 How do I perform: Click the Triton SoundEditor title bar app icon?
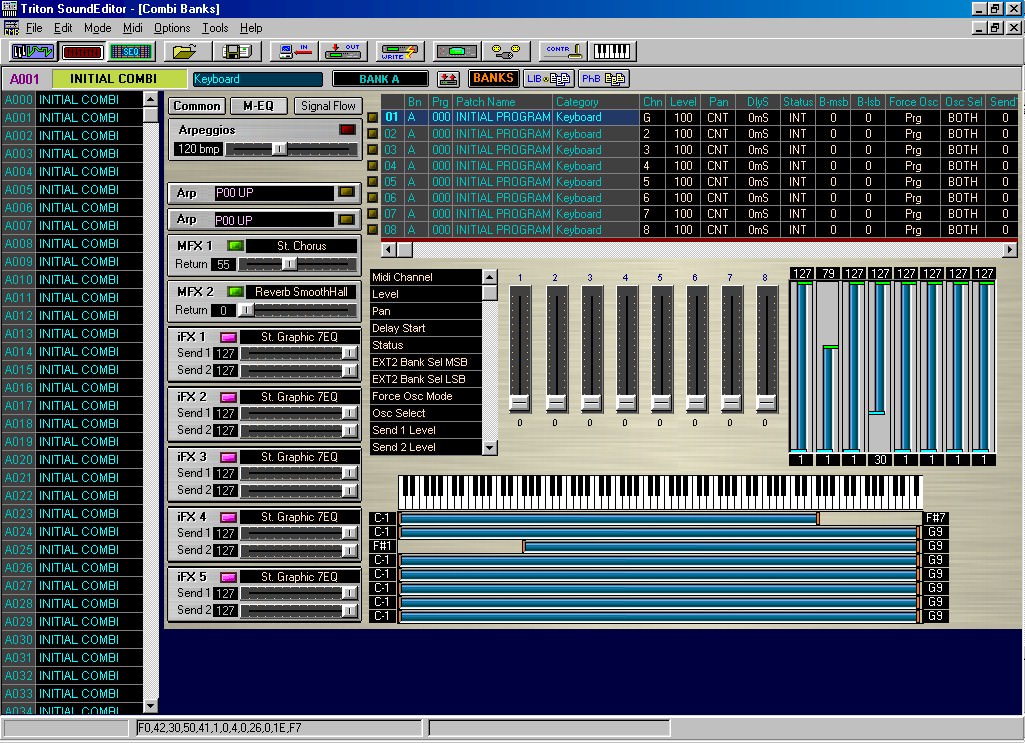coord(9,8)
